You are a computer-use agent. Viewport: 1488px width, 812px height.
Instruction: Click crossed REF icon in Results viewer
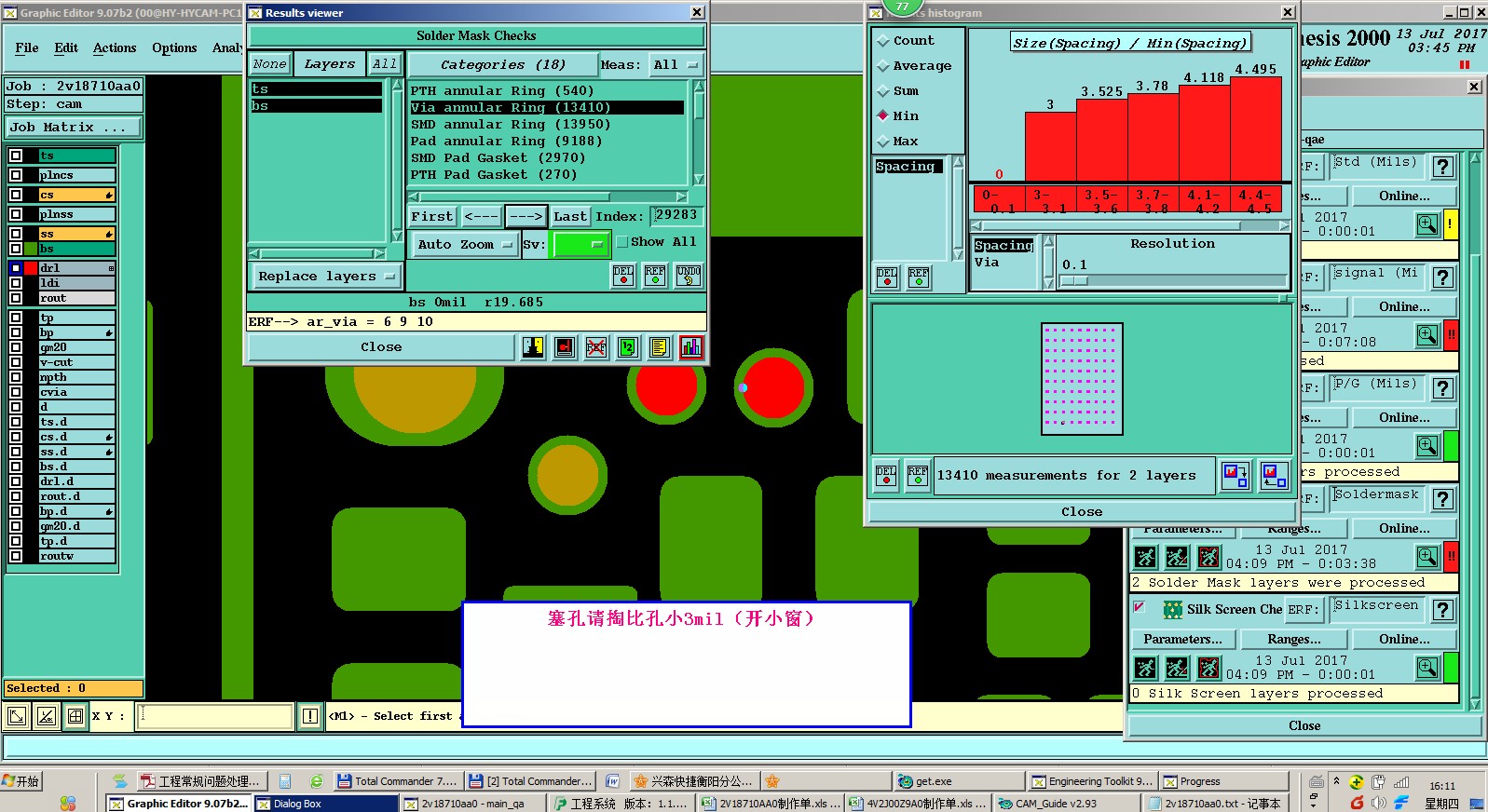click(x=596, y=347)
